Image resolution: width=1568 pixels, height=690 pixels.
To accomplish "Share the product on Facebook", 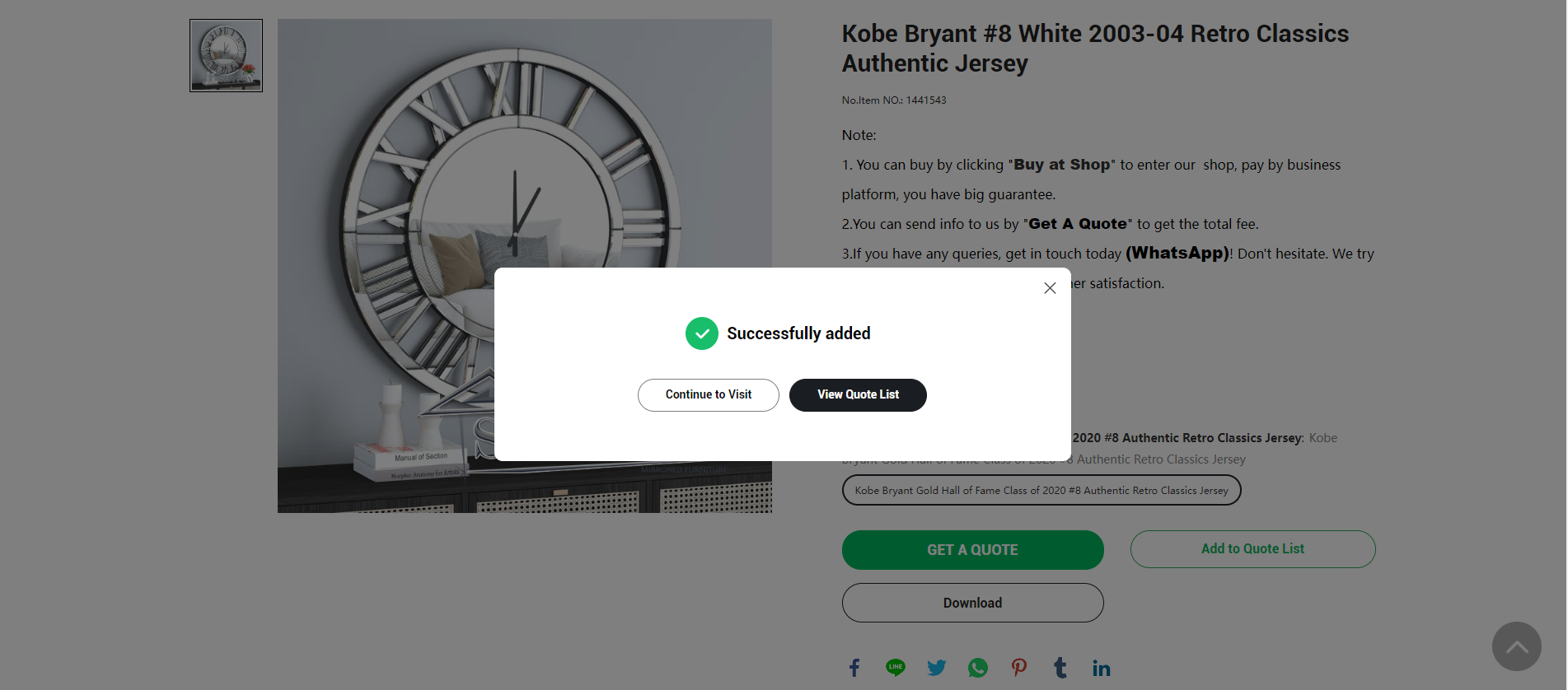I will point(854,668).
